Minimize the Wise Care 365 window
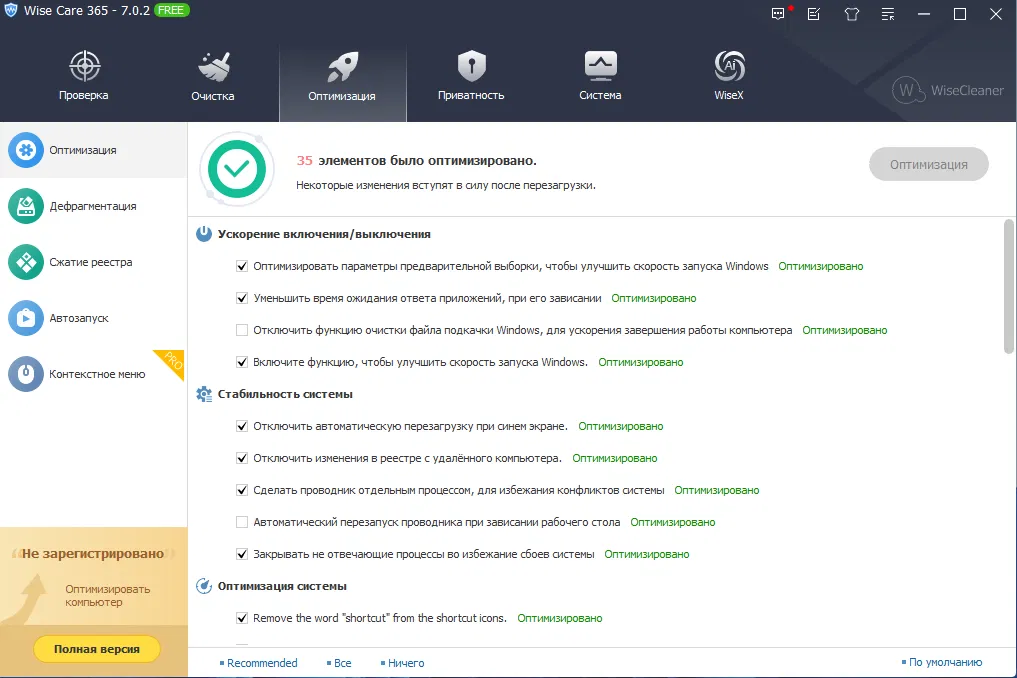The width and height of the screenshot is (1017, 678). pyautogui.click(x=924, y=14)
